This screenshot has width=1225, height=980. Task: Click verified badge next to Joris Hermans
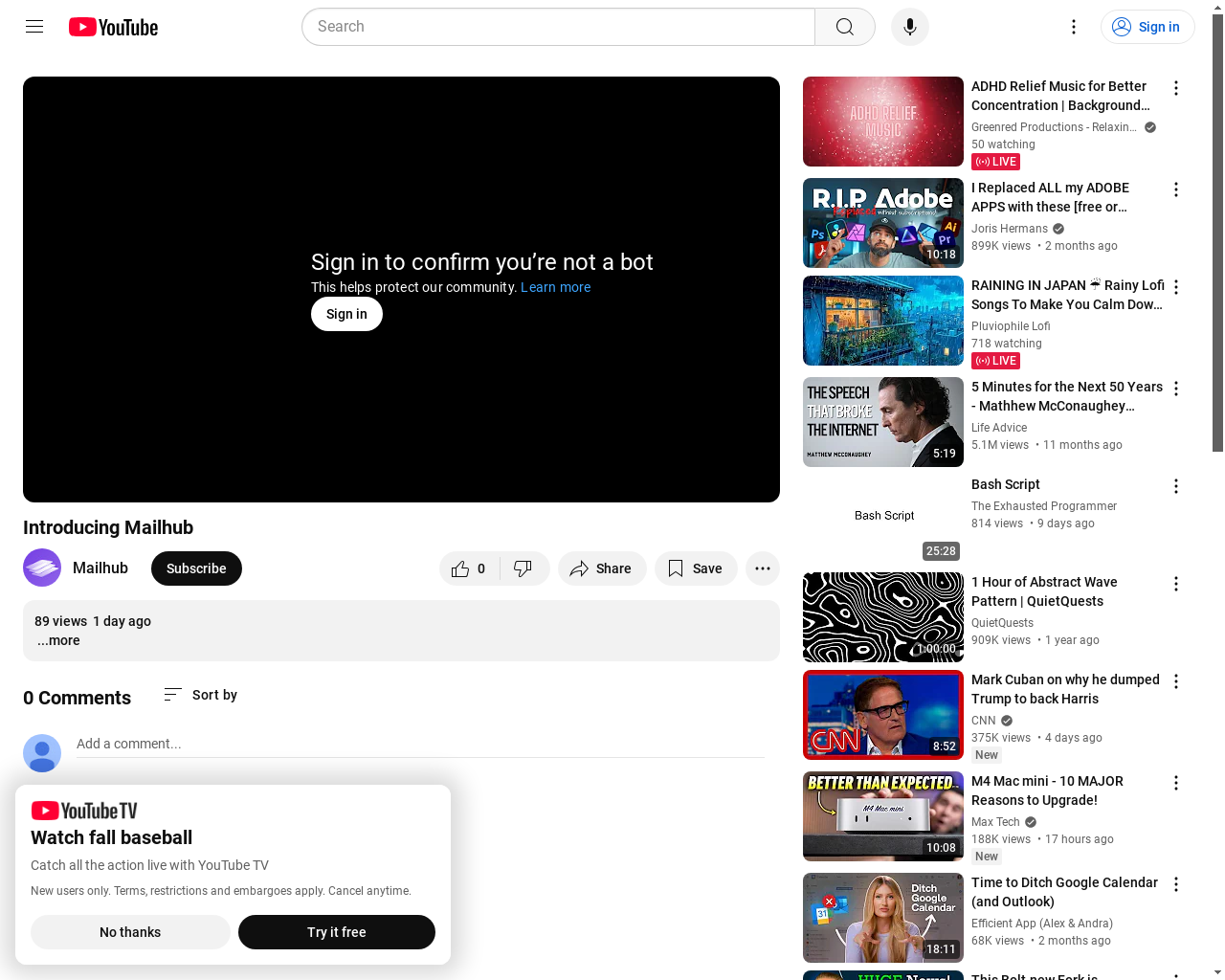[1058, 229]
